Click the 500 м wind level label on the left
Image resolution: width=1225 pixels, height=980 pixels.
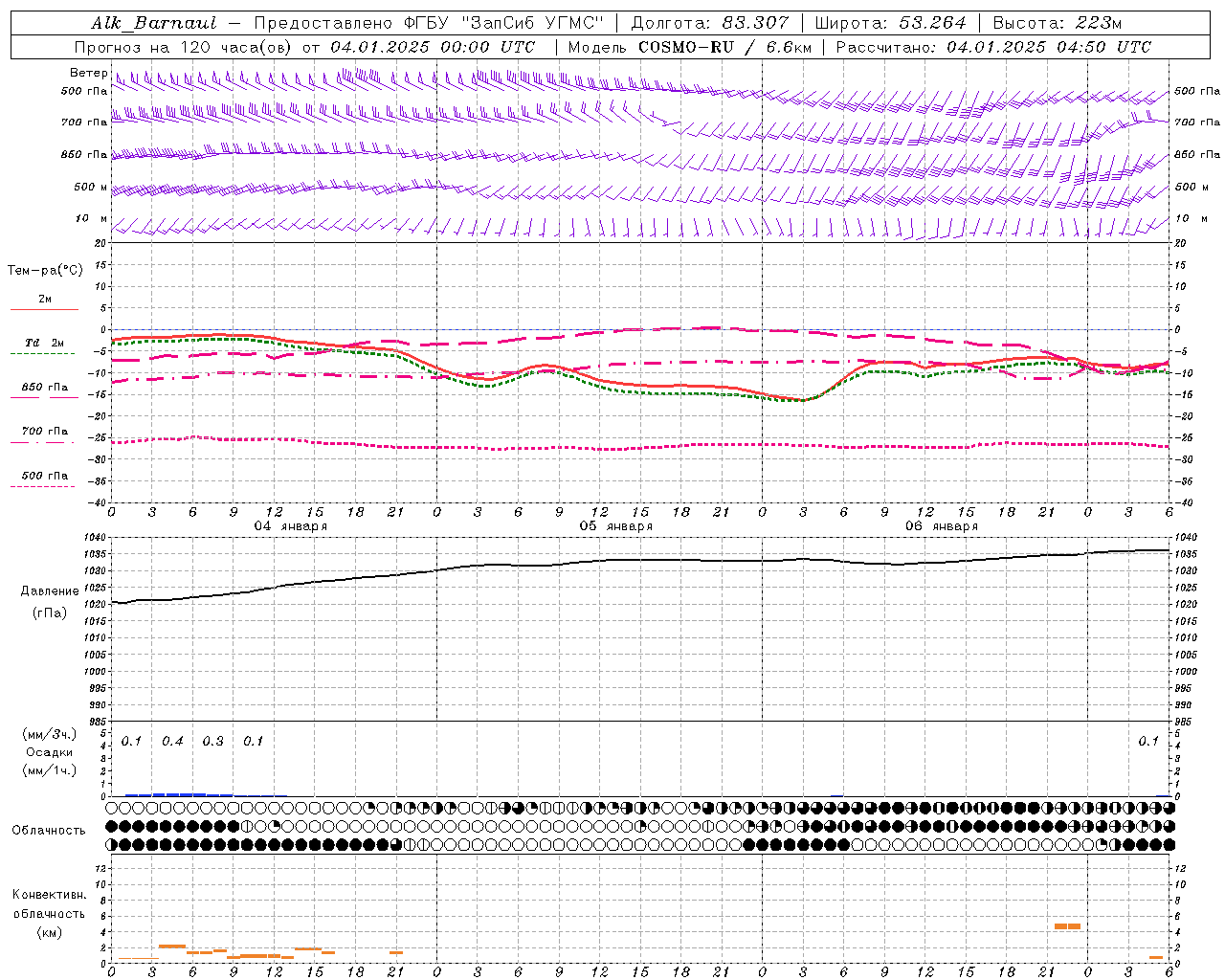pos(91,187)
